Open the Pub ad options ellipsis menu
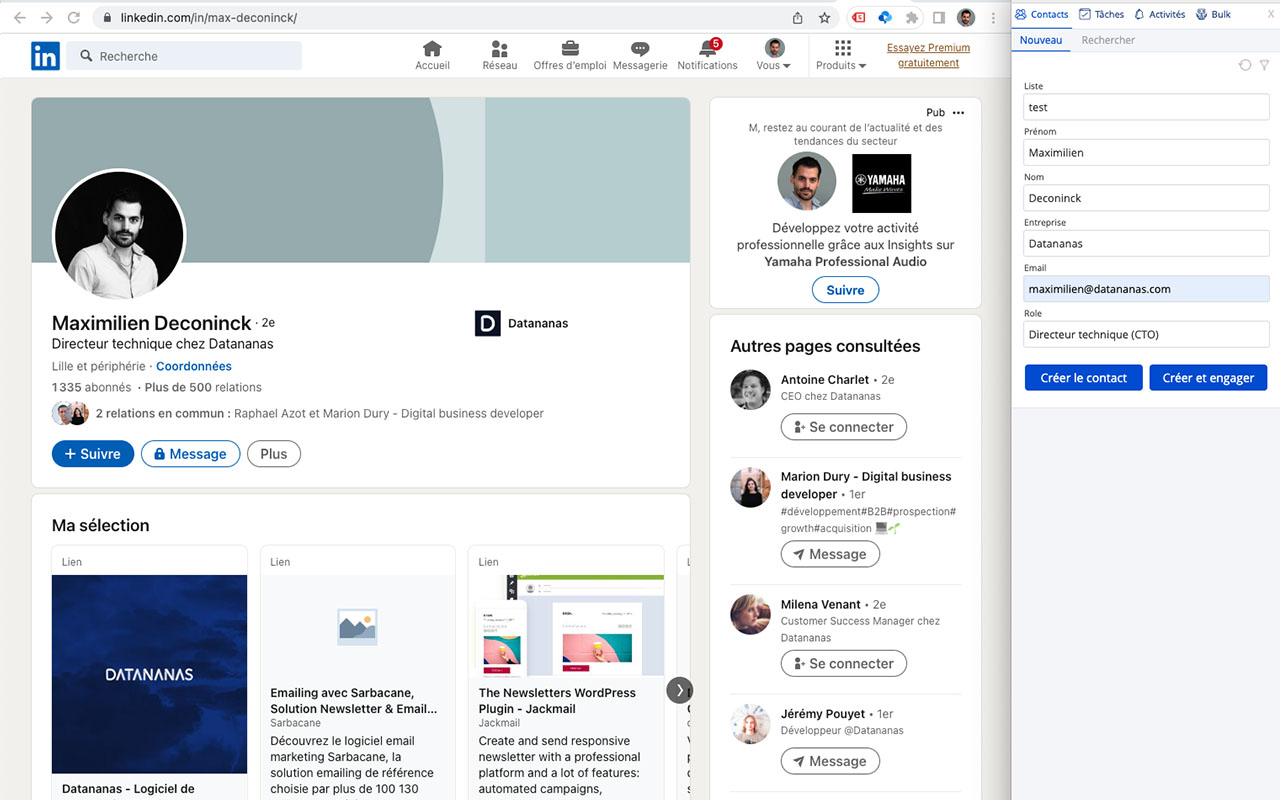 (959, 113)
